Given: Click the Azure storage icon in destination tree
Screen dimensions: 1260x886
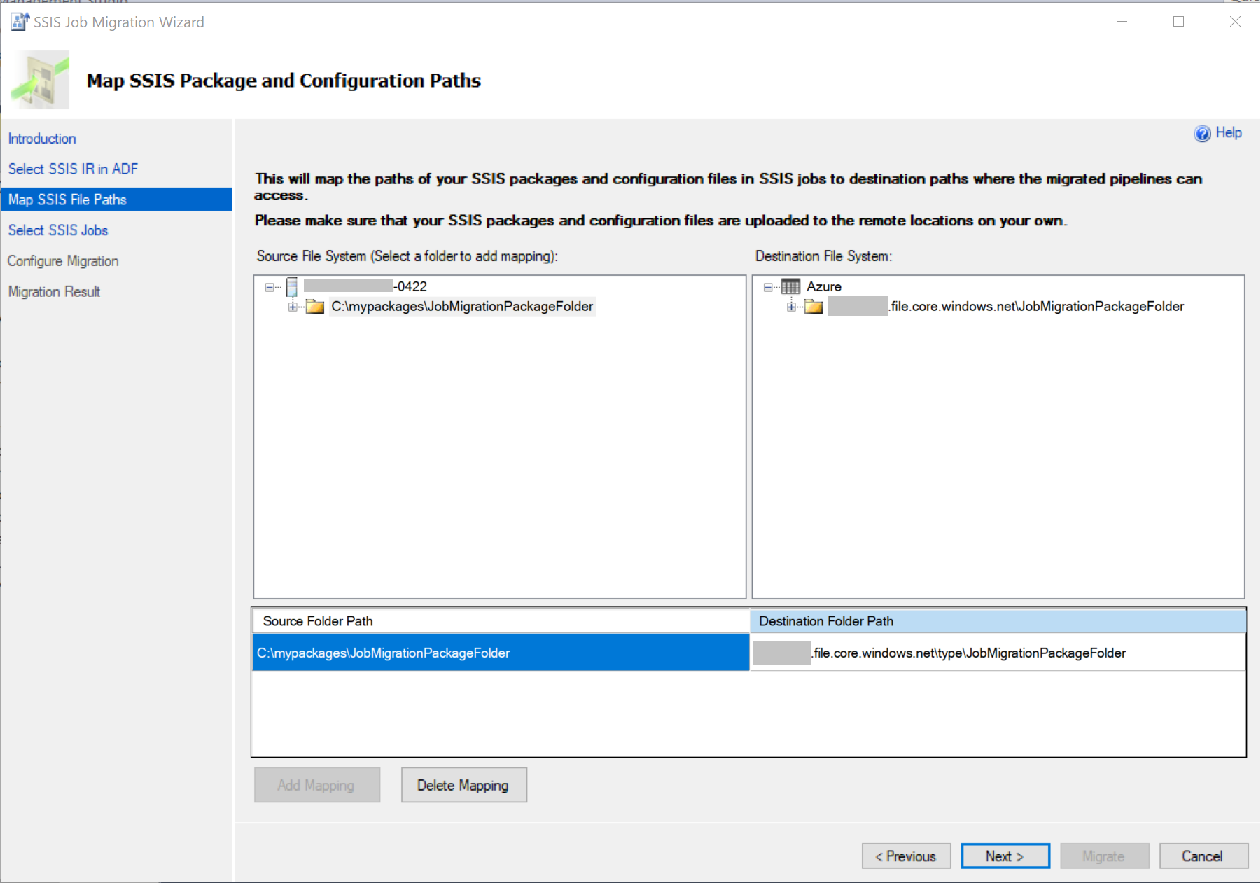Looking at the screenshot, I should pyautogui.click(x=790, y=287).
